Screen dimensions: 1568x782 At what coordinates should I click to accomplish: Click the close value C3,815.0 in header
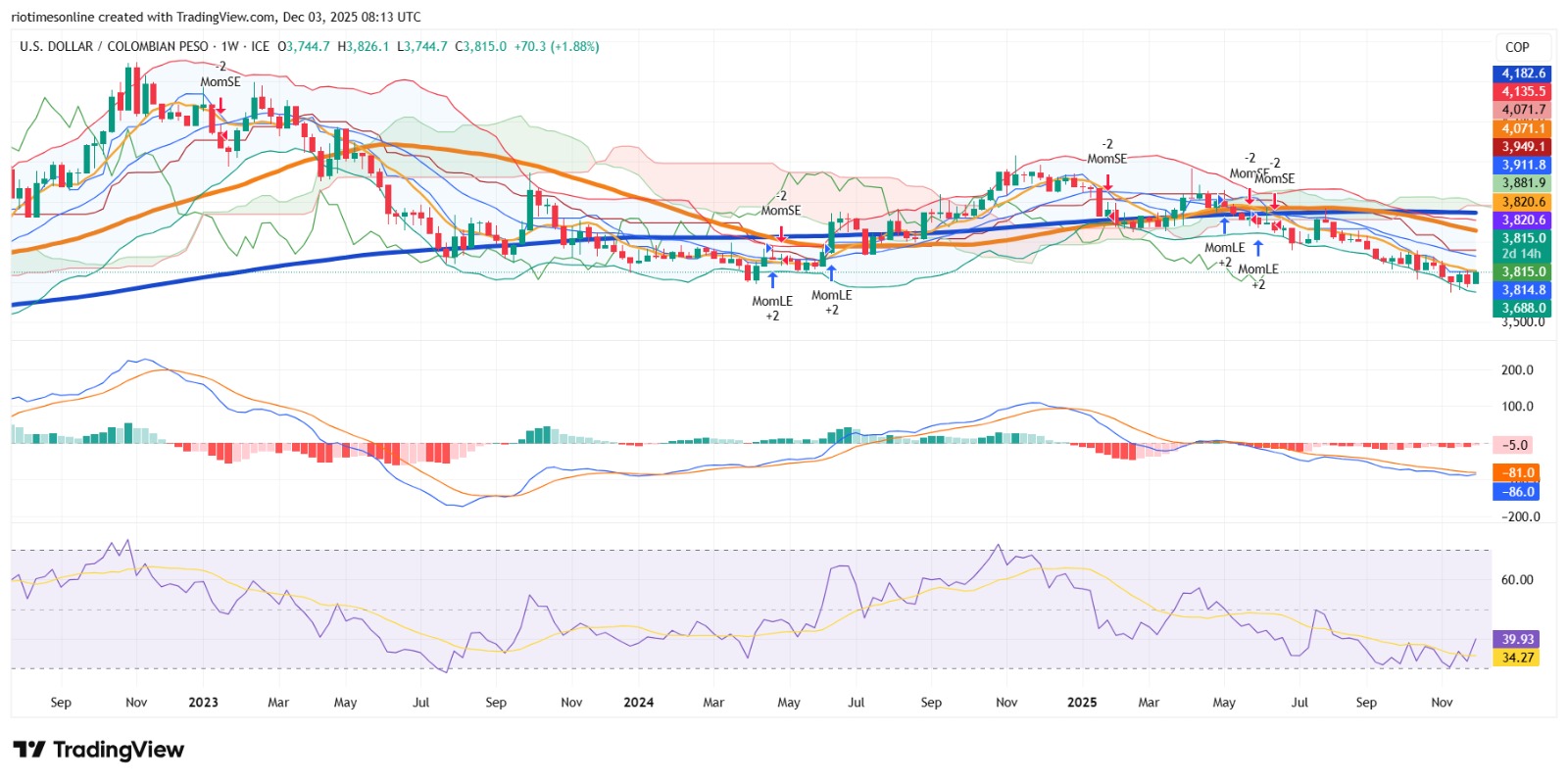[x=480, y=46]
